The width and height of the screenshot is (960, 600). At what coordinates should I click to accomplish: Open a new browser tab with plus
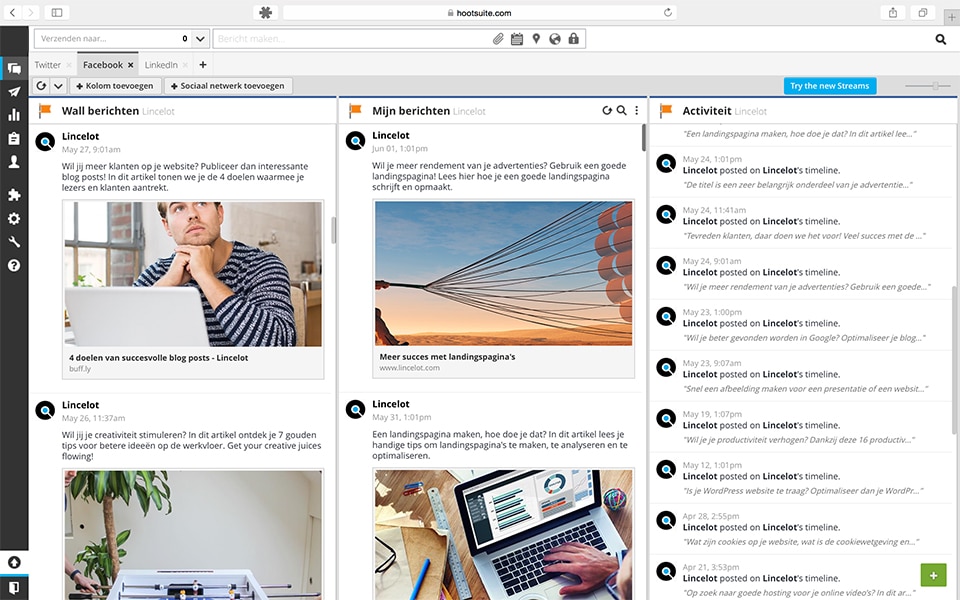951,17
